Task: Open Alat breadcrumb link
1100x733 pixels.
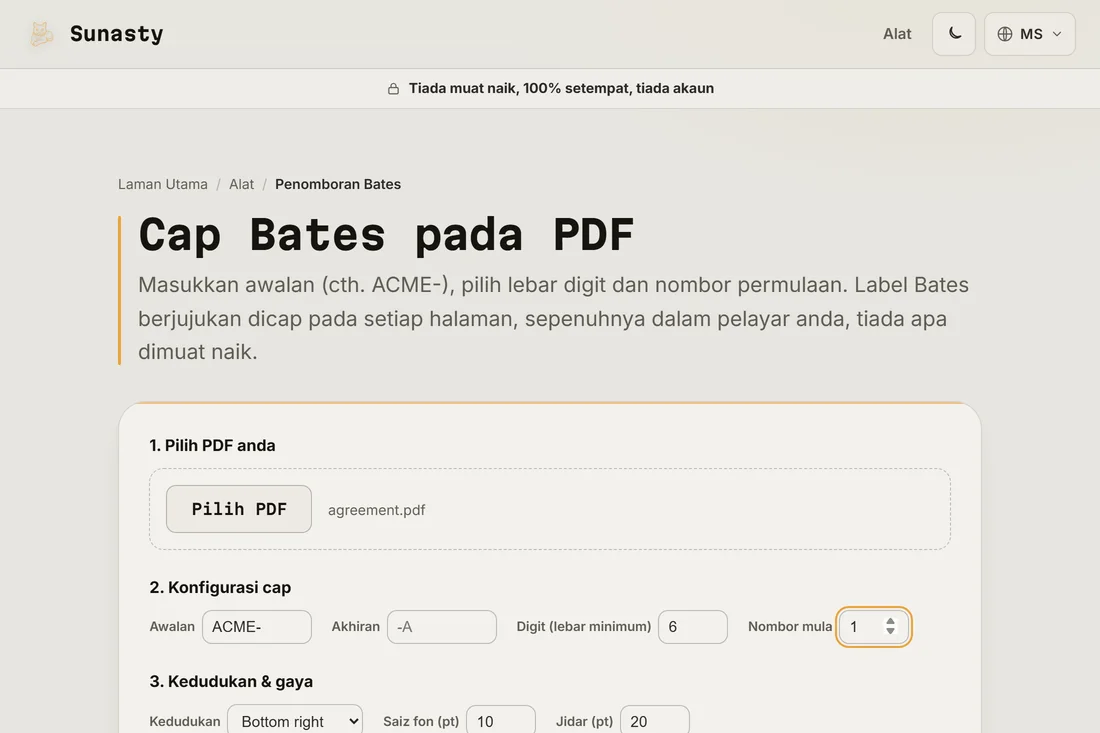Action: tap(241, 184)
